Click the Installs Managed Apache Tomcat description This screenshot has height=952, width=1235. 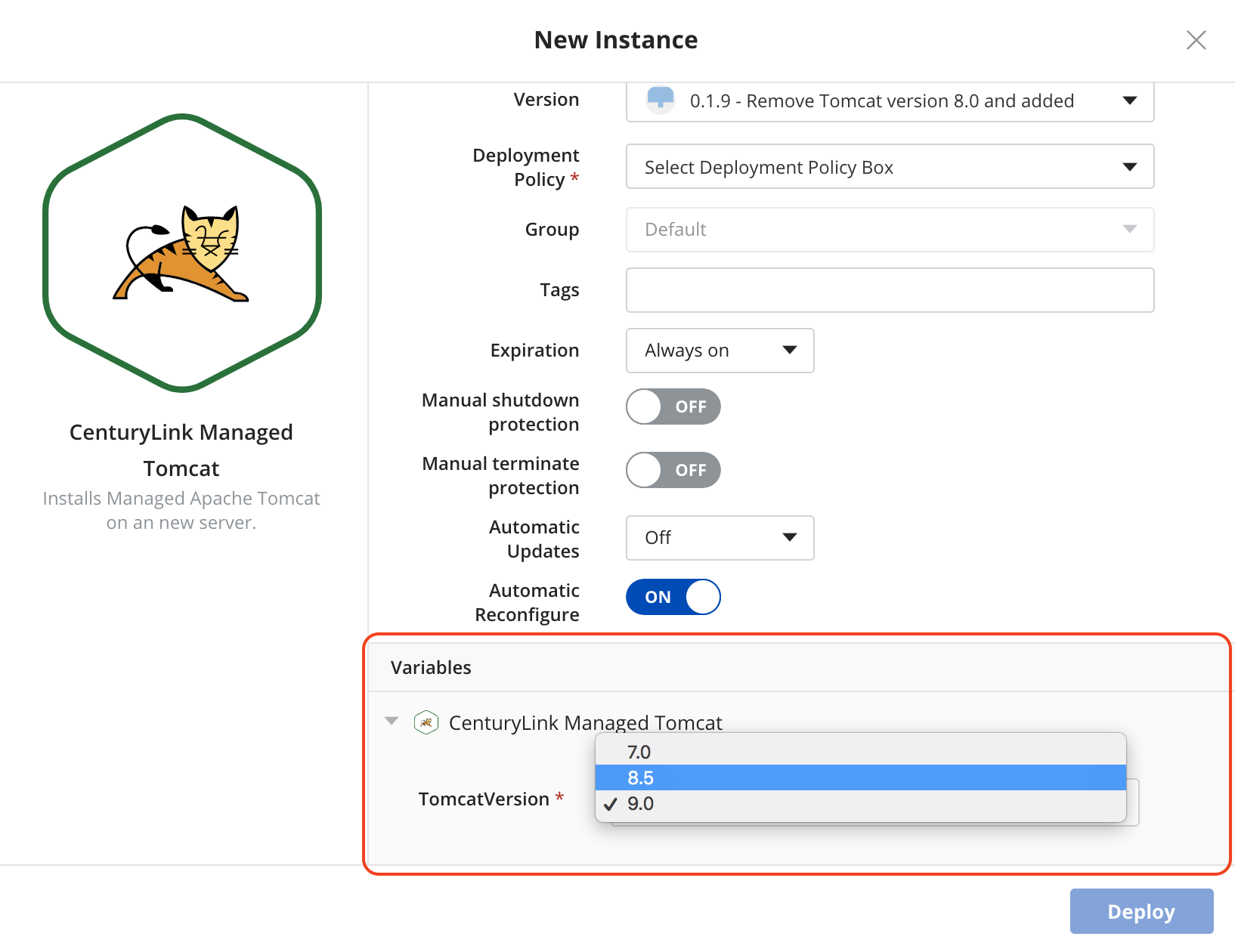coord(181,511)
